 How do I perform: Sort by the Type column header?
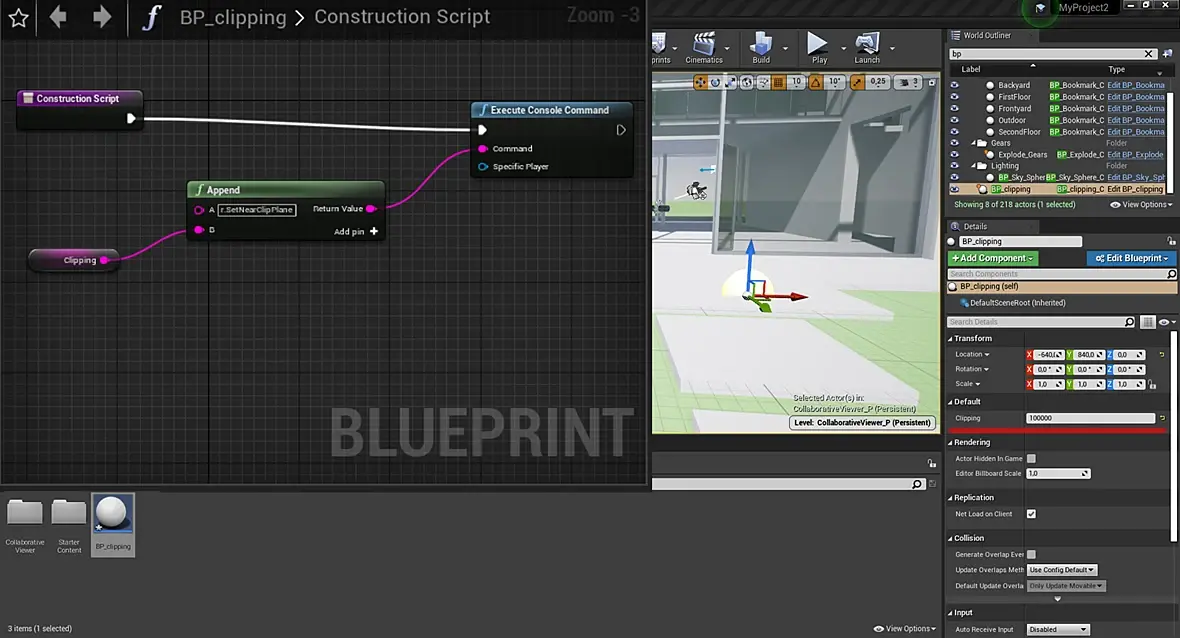coord(1116,69)
